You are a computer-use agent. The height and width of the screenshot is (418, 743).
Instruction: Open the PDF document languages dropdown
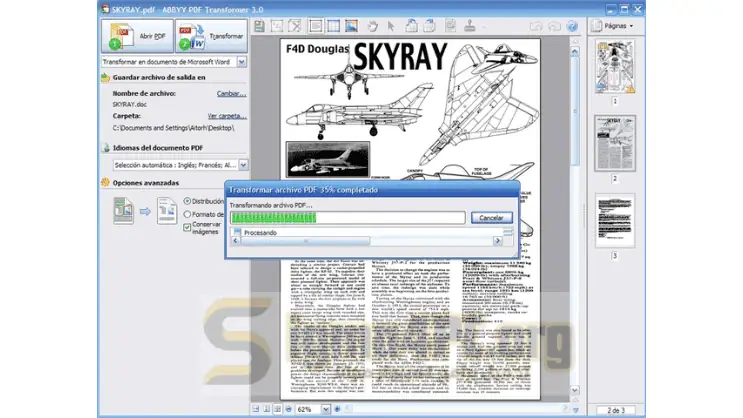pyautogui.click(x=243, y=165)
